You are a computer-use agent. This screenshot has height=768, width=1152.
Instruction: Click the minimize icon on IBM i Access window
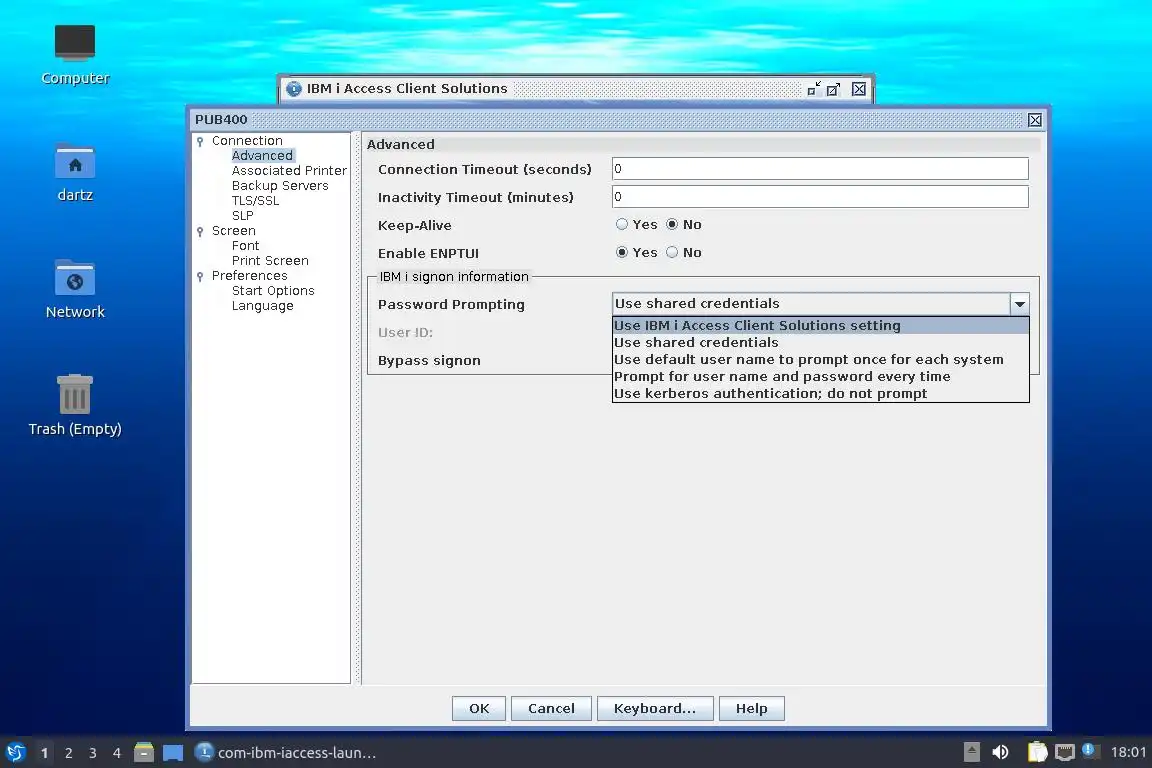[x=814, y=89]
